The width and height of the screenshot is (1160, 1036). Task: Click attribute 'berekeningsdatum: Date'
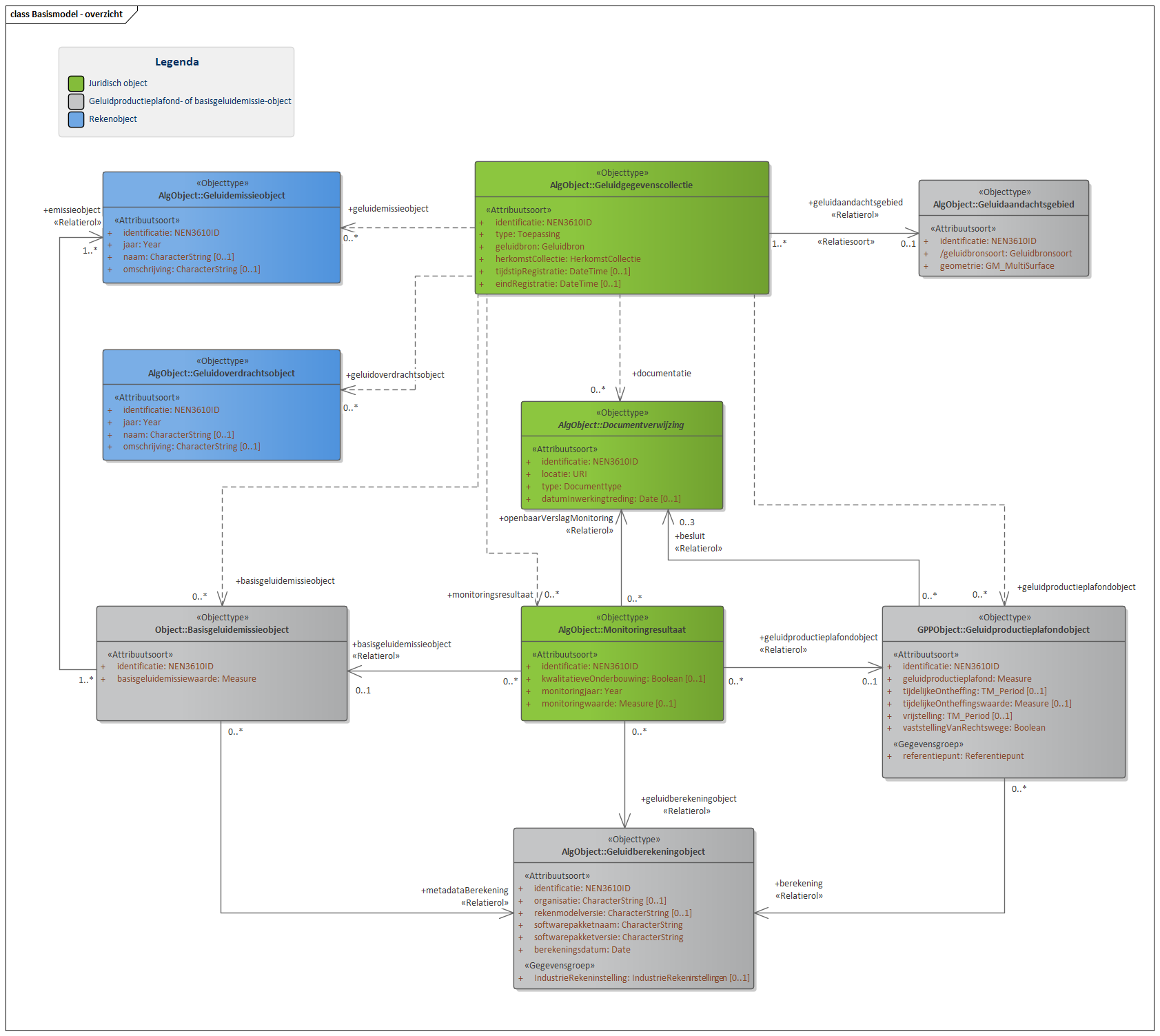coord(582,950)
